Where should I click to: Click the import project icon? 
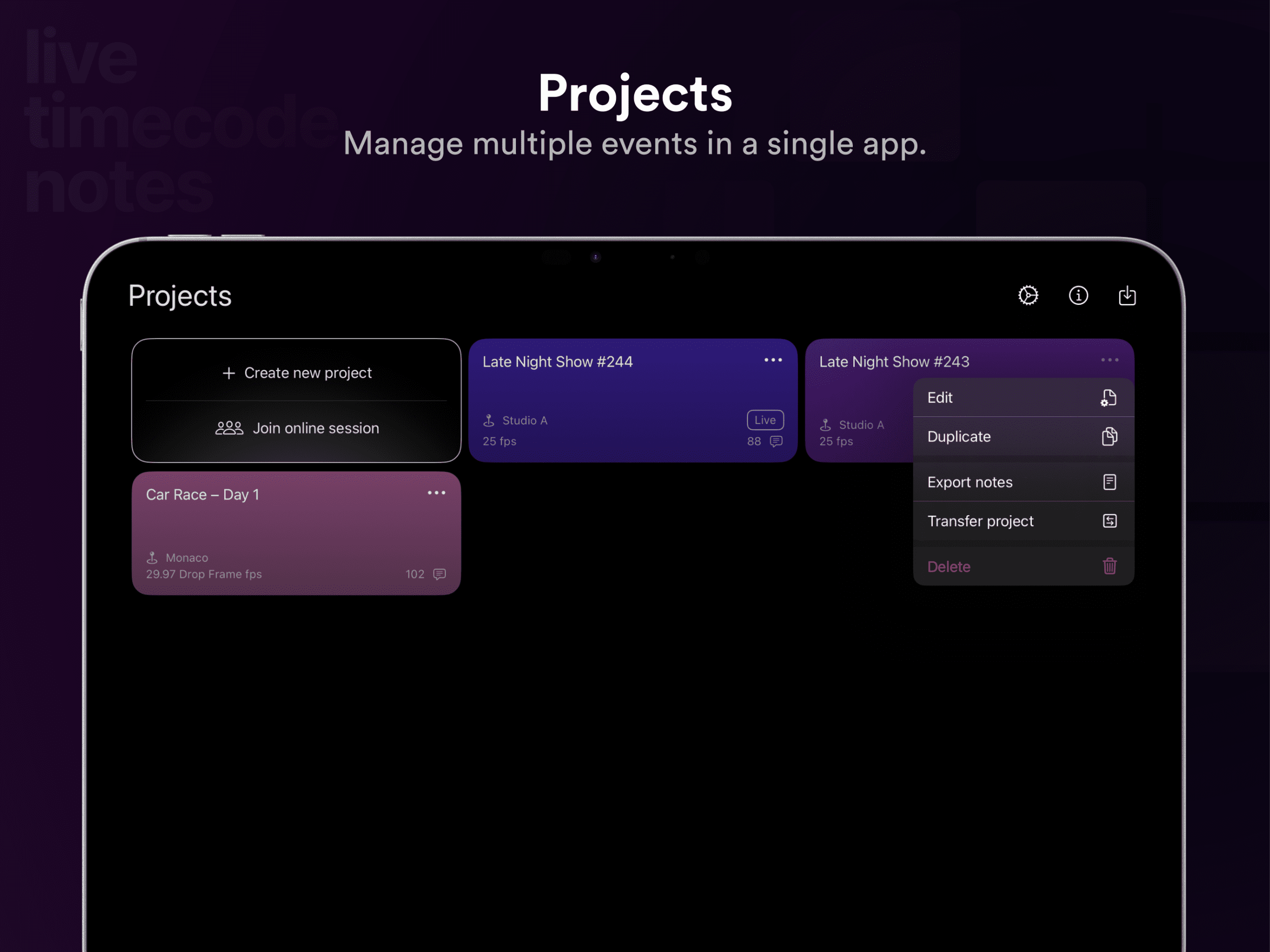pos(1127,296)
